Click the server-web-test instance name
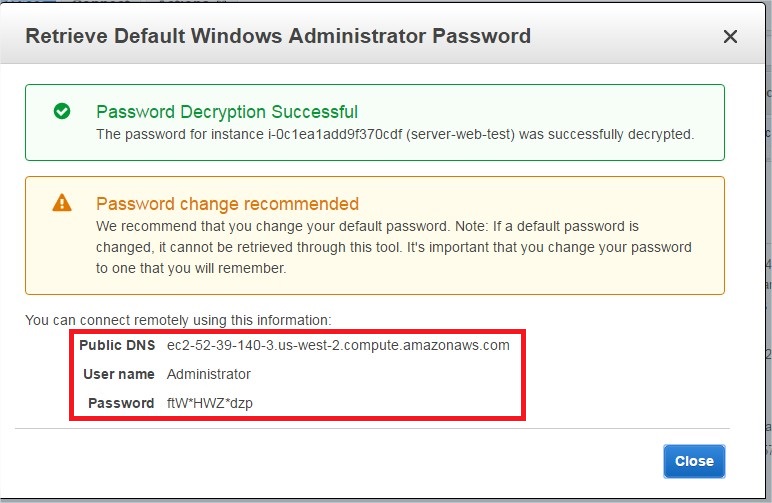Screen dimensions: 772x503 460,134
